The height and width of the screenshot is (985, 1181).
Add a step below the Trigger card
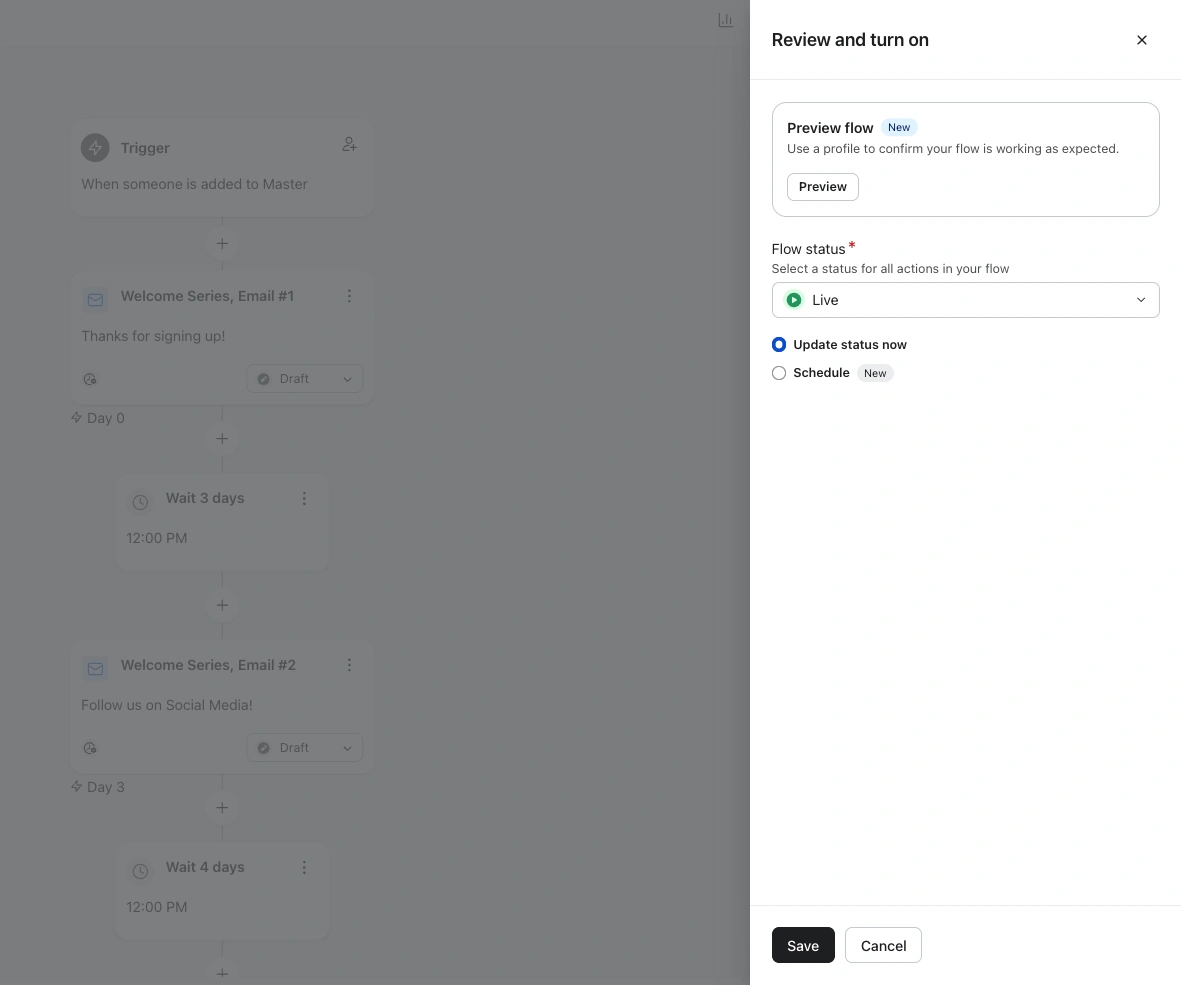coord(222,243)
